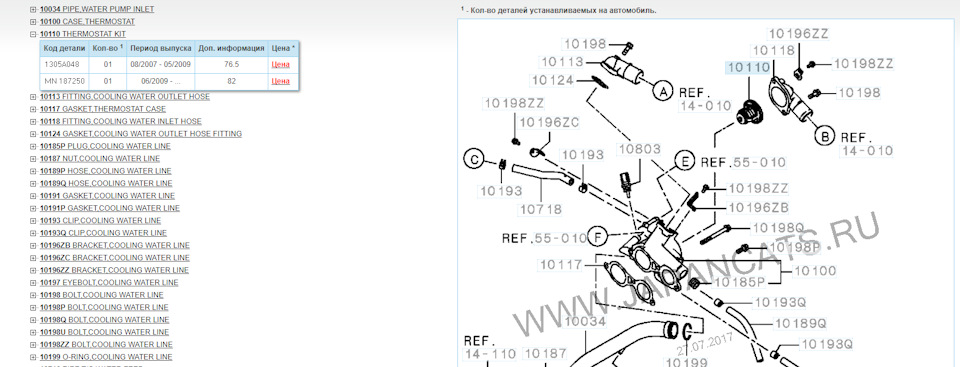Click the 10803 label in the diagram
Screen dimensions: 960x367
[639, 149]
